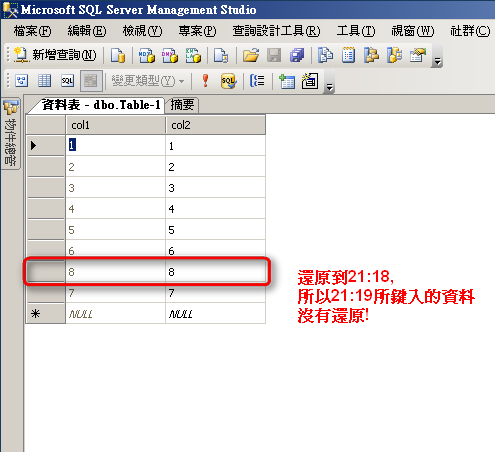Click the Save floppy disk icon
The width and height of the screenshot is (495, 452).
coord(274,55)
